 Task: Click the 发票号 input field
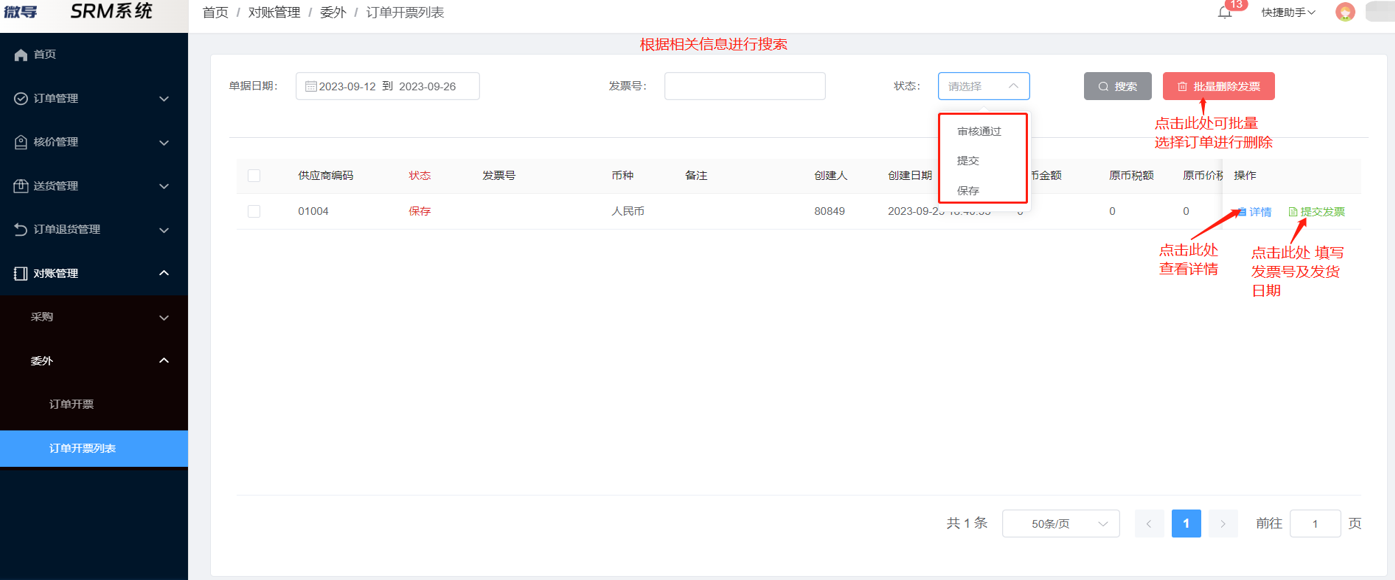(744, 87)
